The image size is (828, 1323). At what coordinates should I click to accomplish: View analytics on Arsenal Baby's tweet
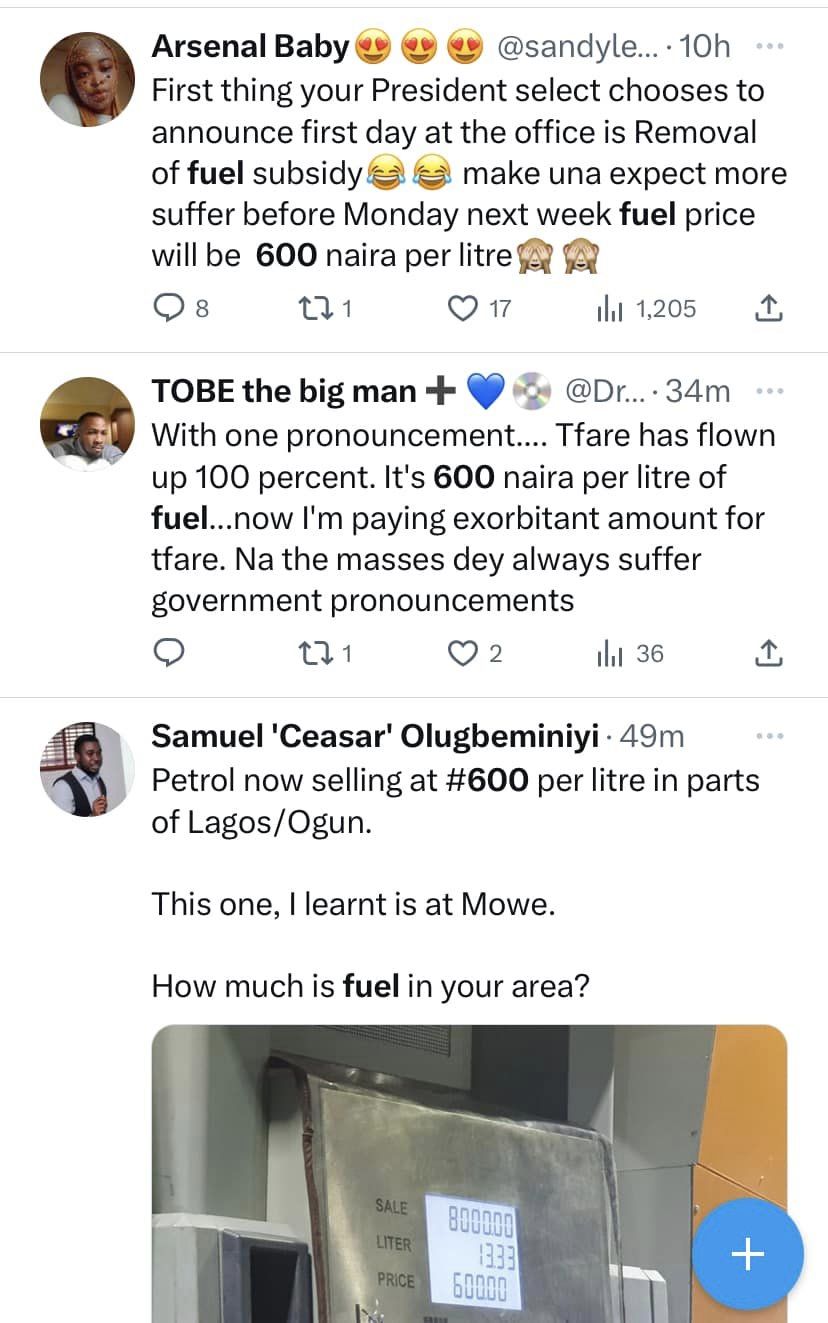click(610, 309)
